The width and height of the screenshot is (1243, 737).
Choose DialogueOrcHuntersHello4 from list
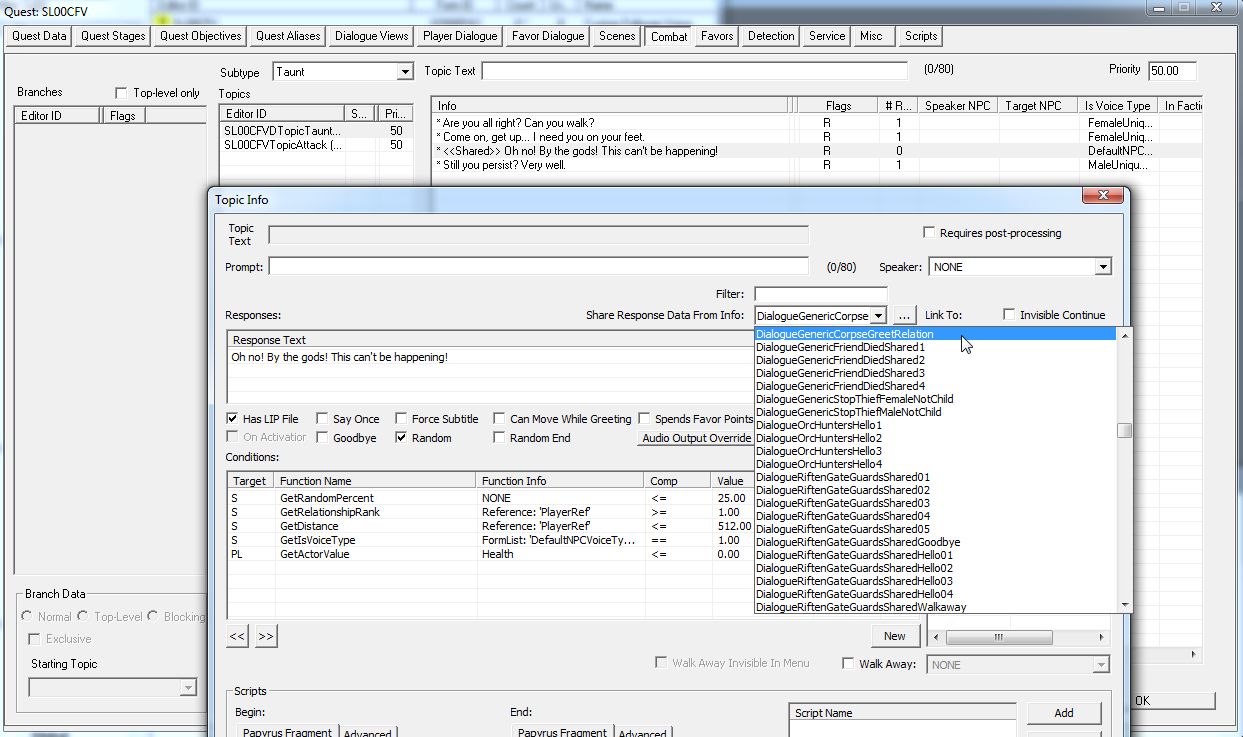coord(937,464)
